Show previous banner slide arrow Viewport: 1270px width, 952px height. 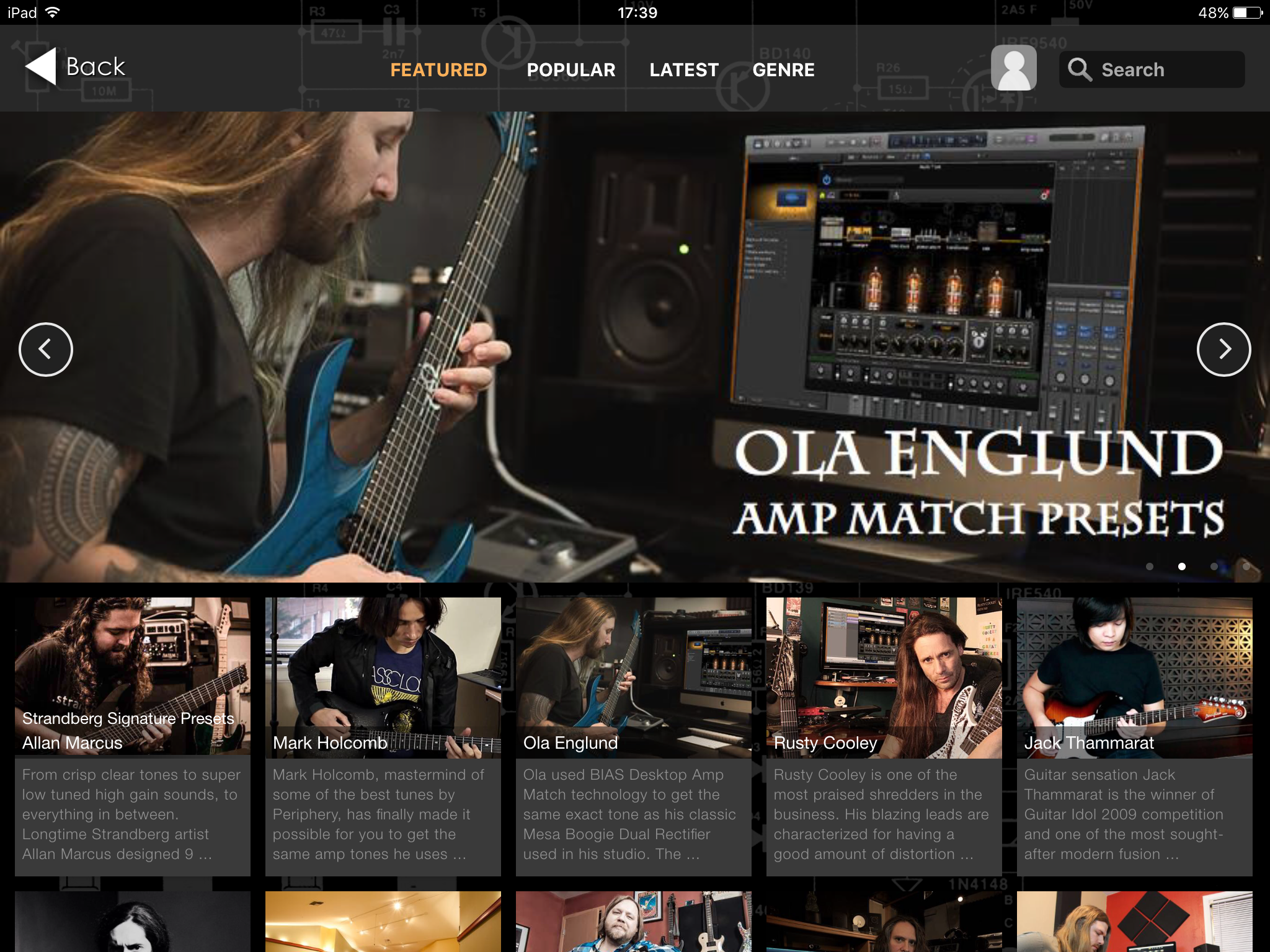46,350
